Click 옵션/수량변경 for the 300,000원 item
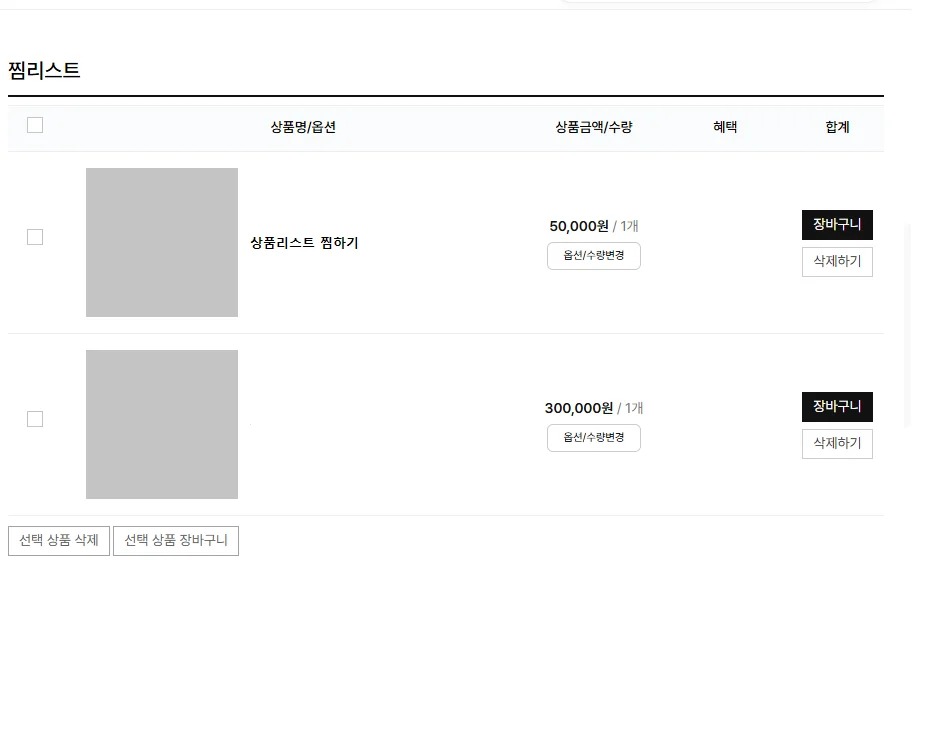 pyautogui.click(x=594, y=438)
